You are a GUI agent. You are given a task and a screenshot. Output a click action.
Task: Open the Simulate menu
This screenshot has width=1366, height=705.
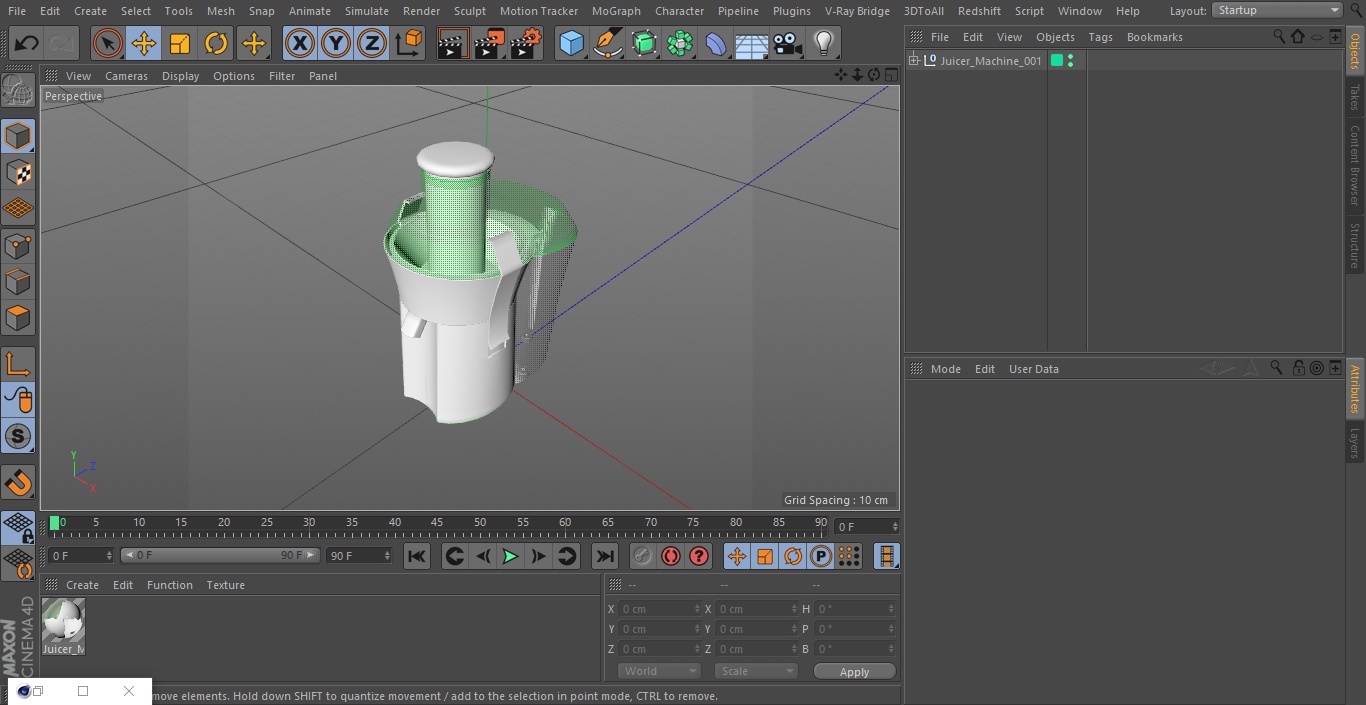pos(367,11)
